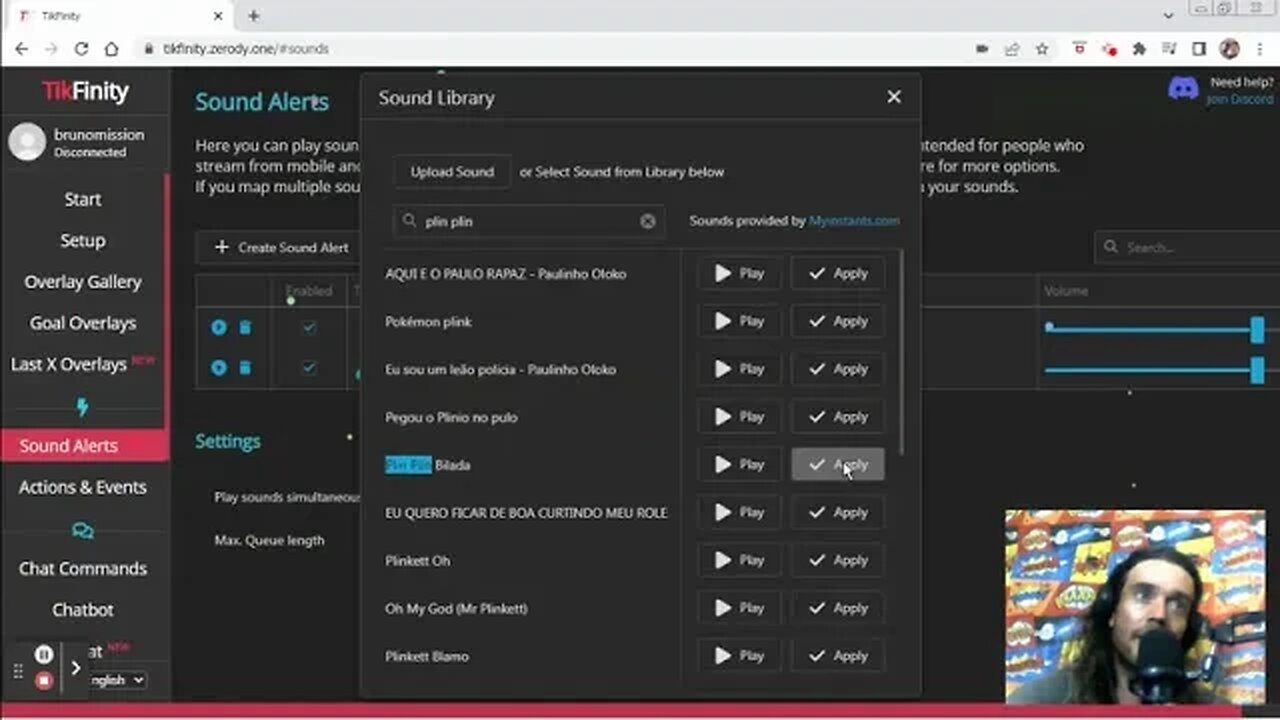Viewport: 1280px width, 720px height.
Task: Open the Chrome three-dot menu
Action: 1259,48
